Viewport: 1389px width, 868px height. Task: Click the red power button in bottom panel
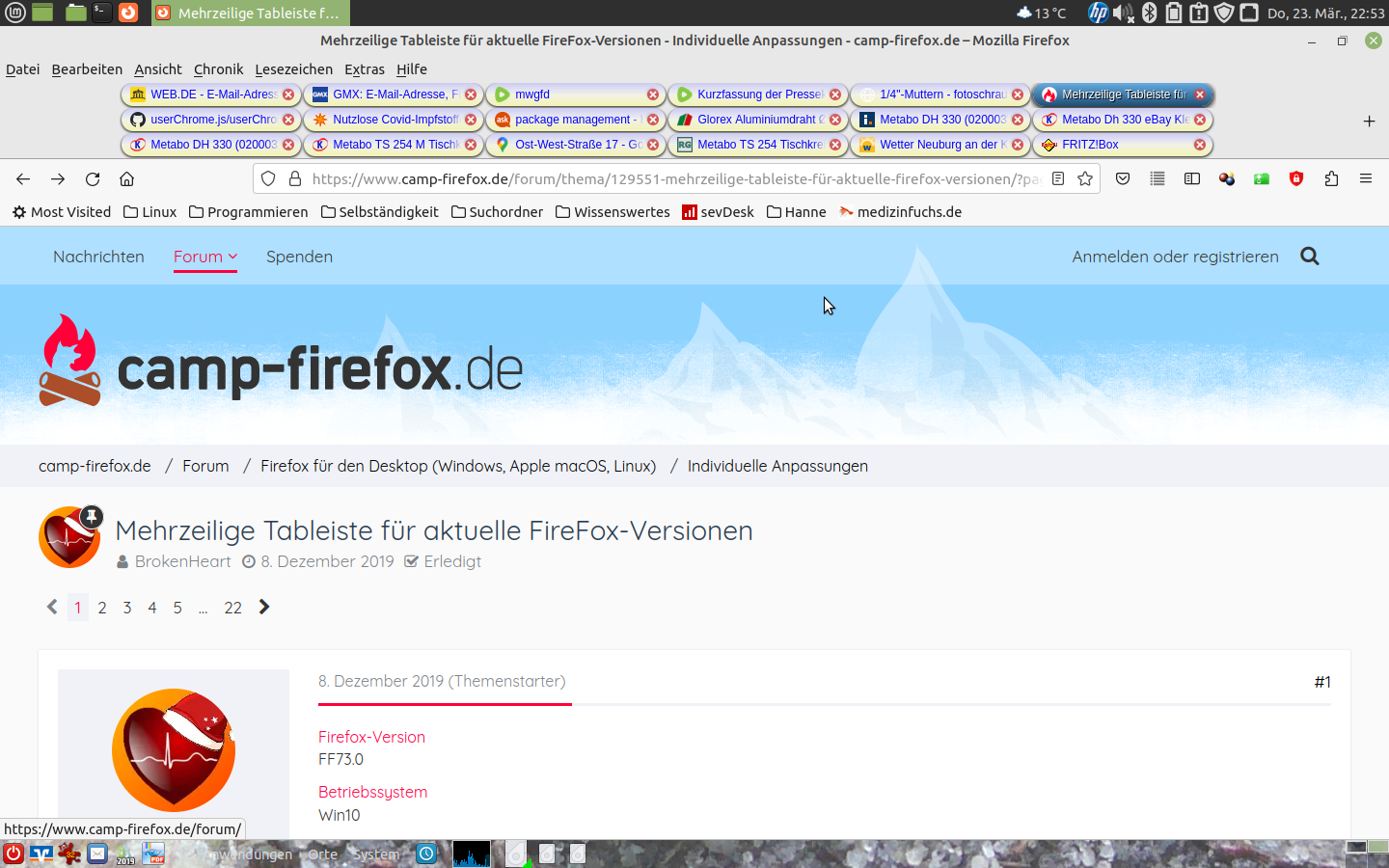click(x=14, y=854)
